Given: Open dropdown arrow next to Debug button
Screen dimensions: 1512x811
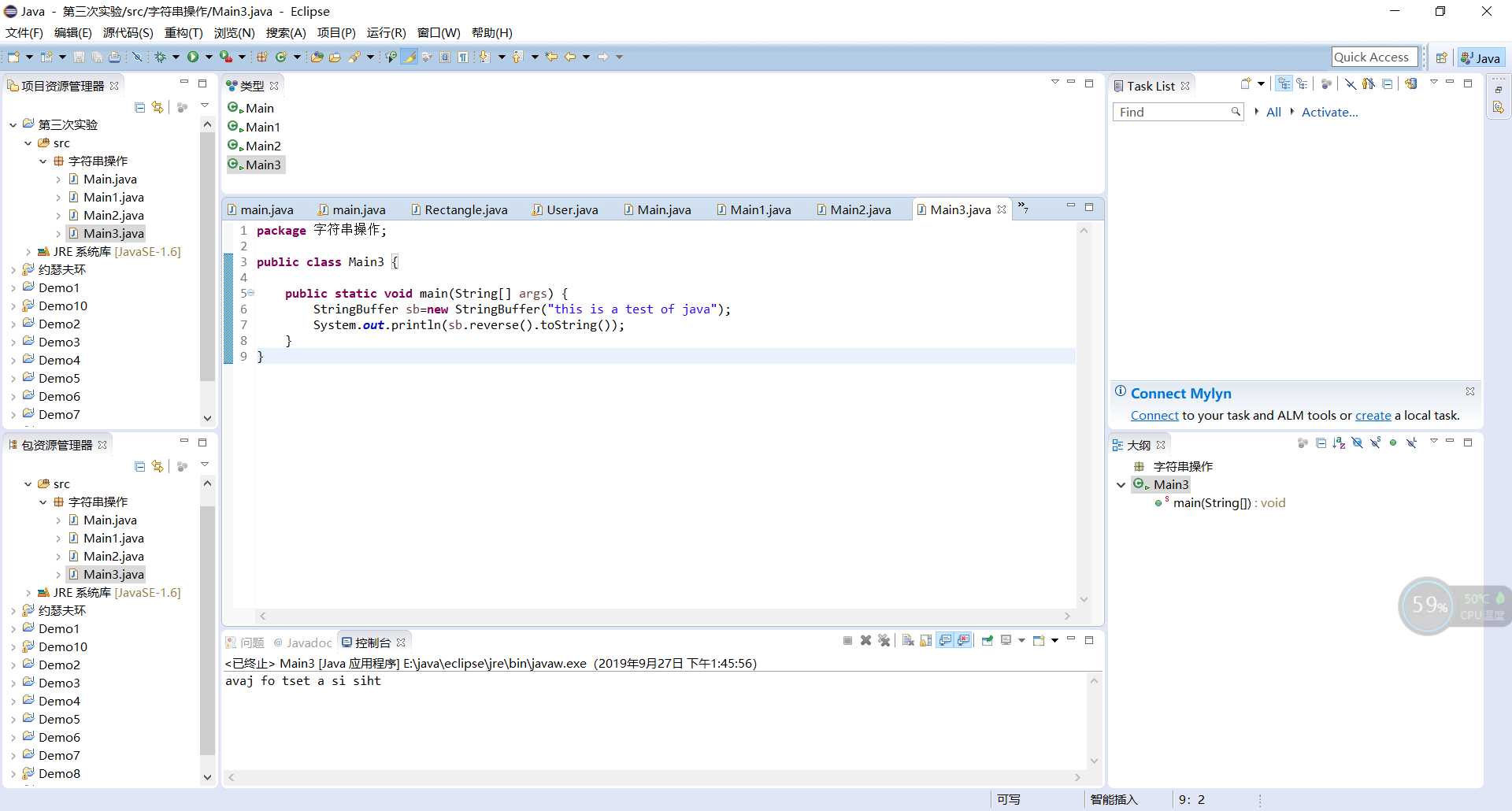Looking at the screenshot, I should pyautogui.click(x=176, y=57).
